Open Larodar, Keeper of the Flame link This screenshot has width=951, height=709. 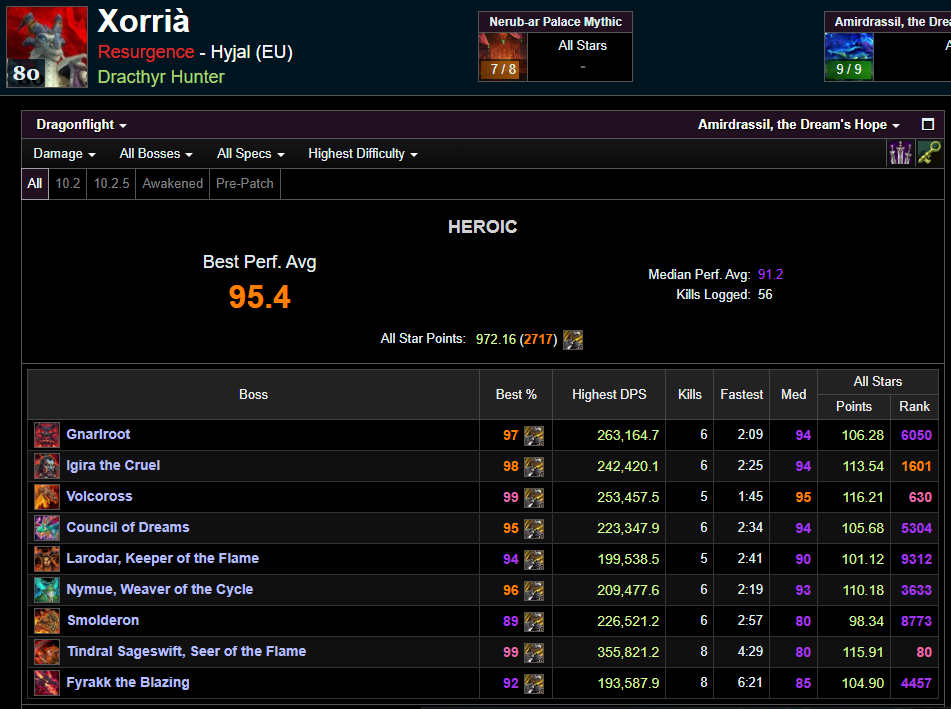click(163, 558)
